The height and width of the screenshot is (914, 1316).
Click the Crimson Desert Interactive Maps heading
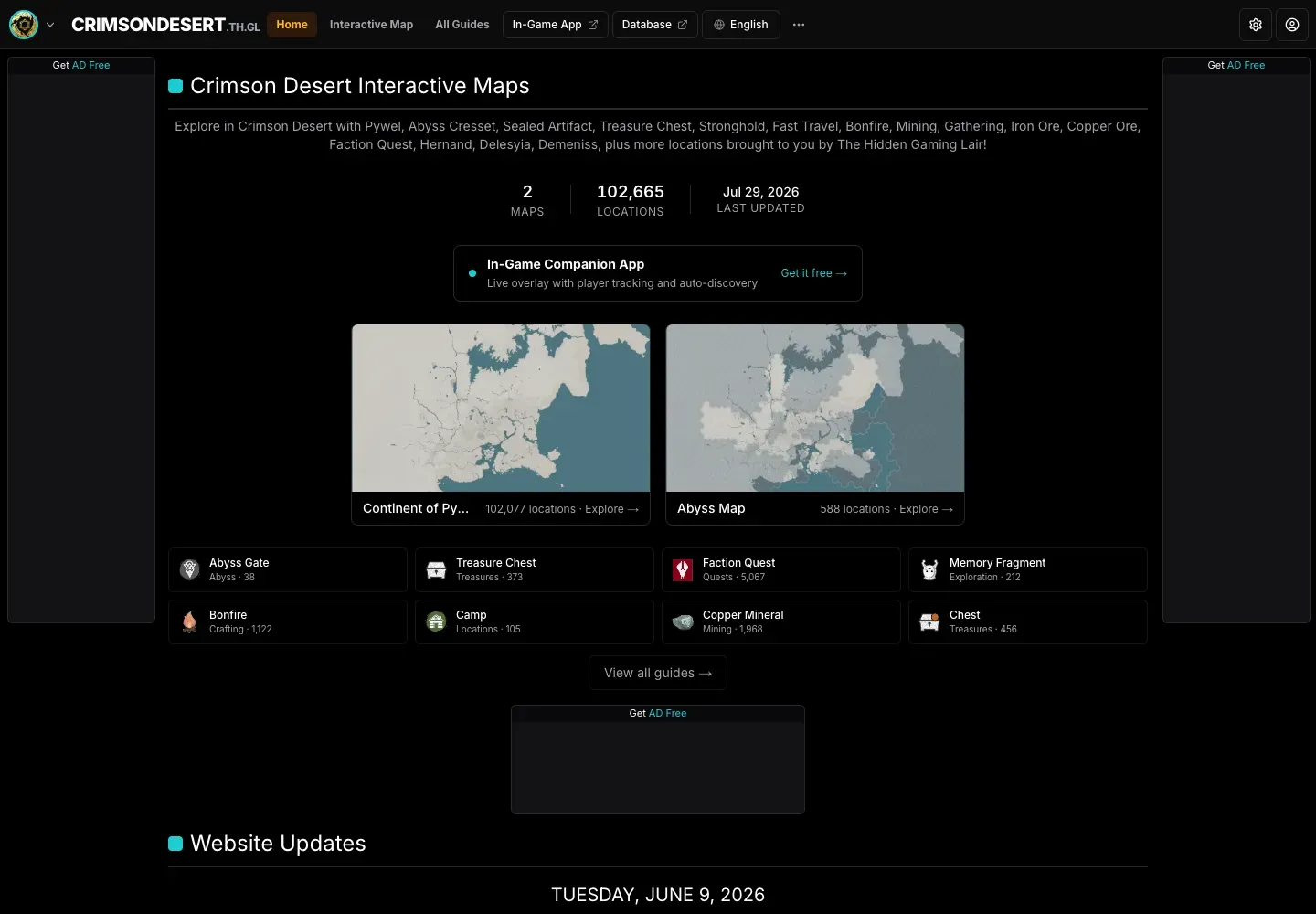tap(360, 86)
